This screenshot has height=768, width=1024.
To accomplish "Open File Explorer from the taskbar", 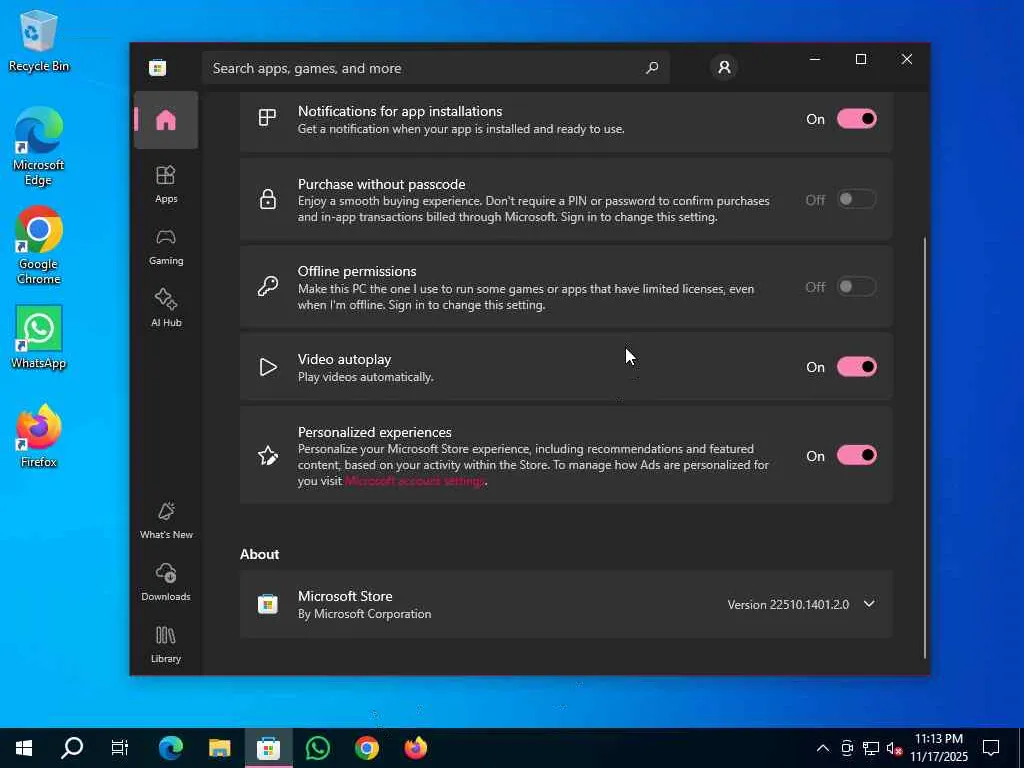I will (x=219, y=748).
